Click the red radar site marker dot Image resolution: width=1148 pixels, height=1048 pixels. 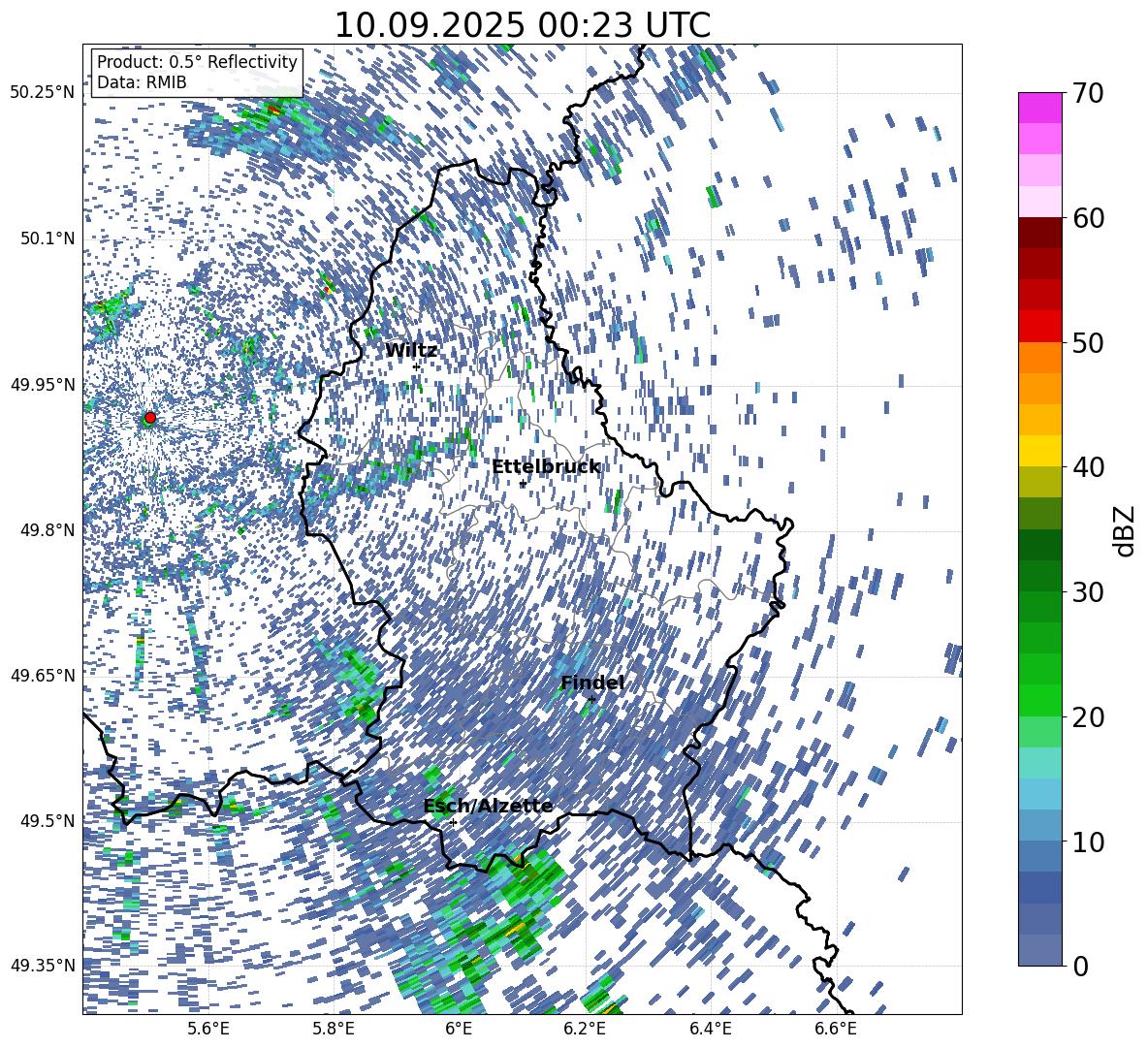(x=150, y=417)
